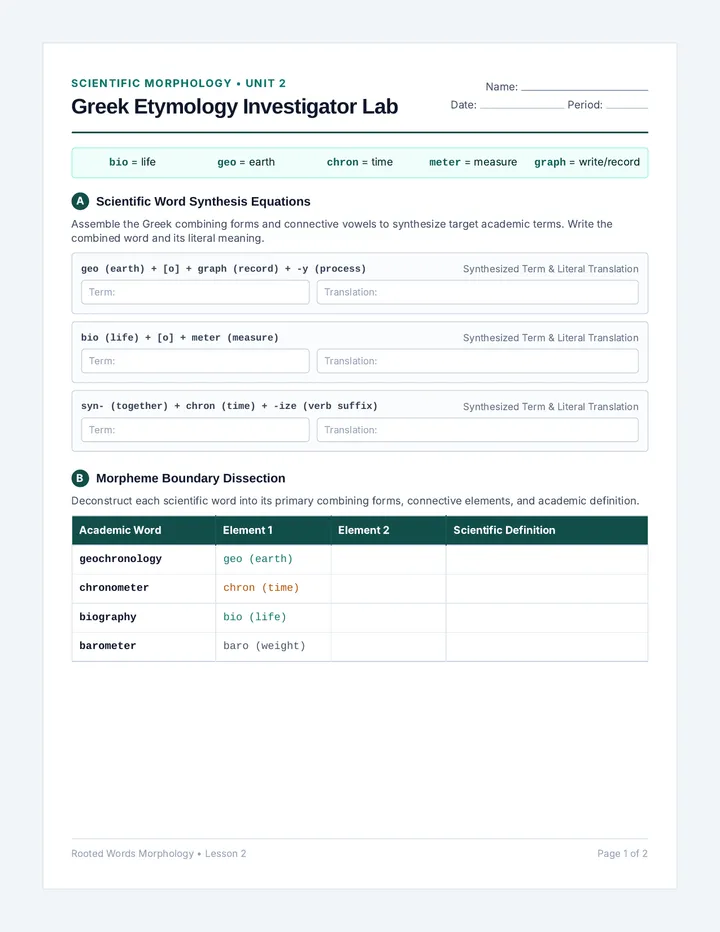Click the Term field for syn- + chron equation

(x=195, y=430)
